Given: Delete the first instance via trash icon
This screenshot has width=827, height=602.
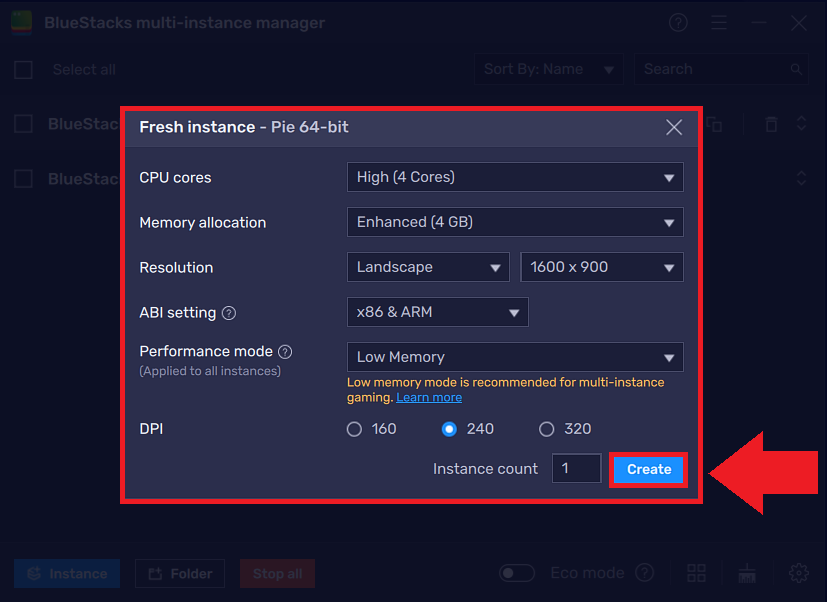Looking at the screenshot, I should click(771, 124).
